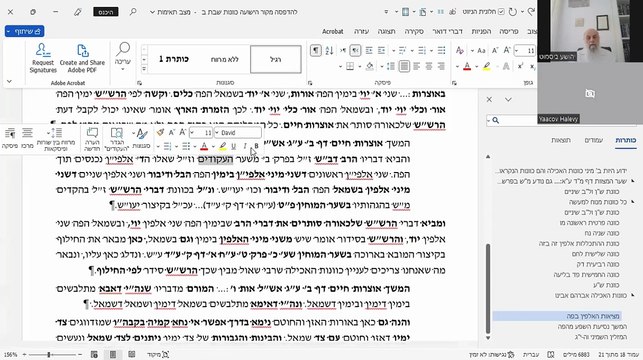Select the ללא מרווח style
Screen dimensions: 643x360
(x=224, y=59)
